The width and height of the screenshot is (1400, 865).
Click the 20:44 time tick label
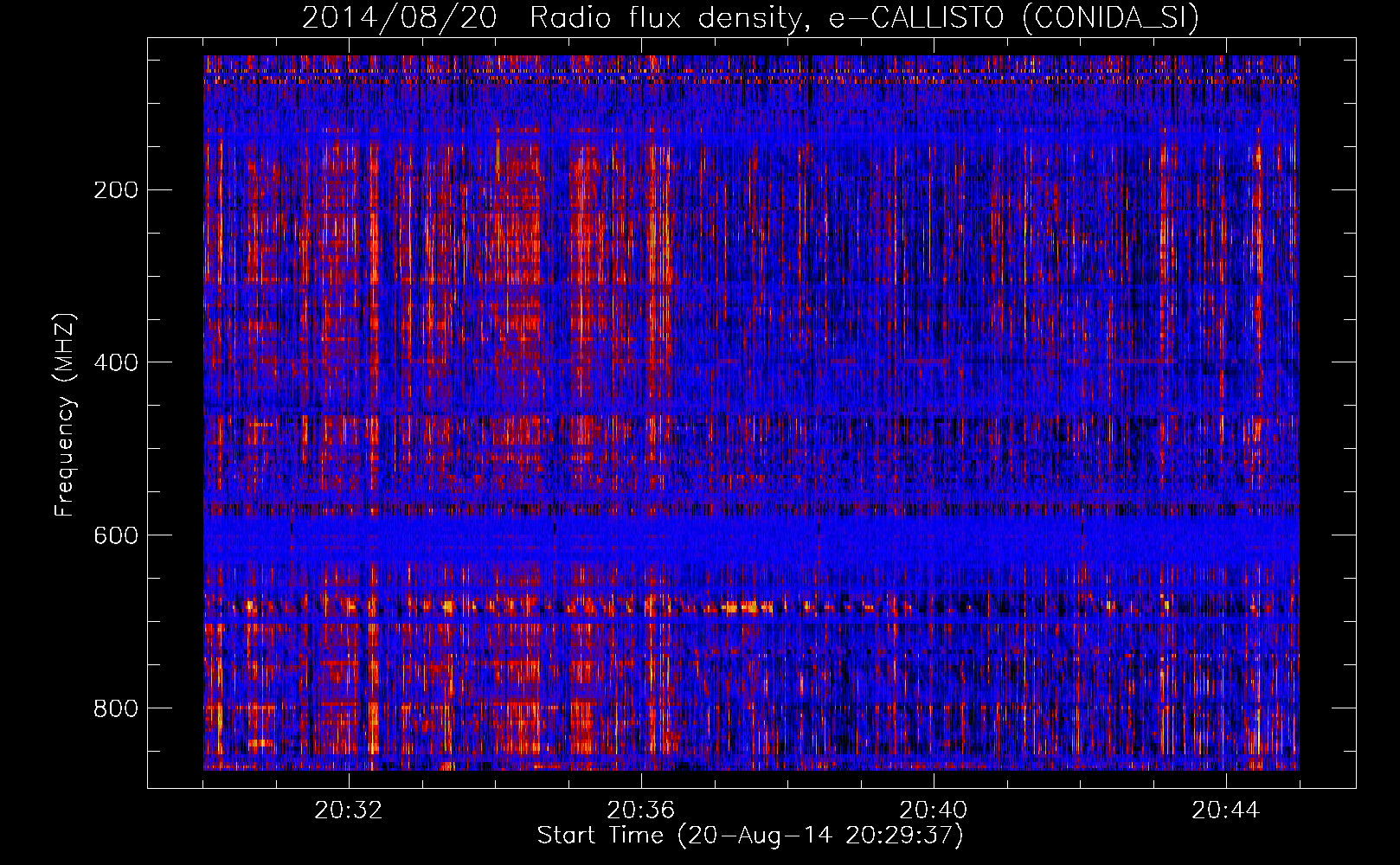click(1226, 811)
